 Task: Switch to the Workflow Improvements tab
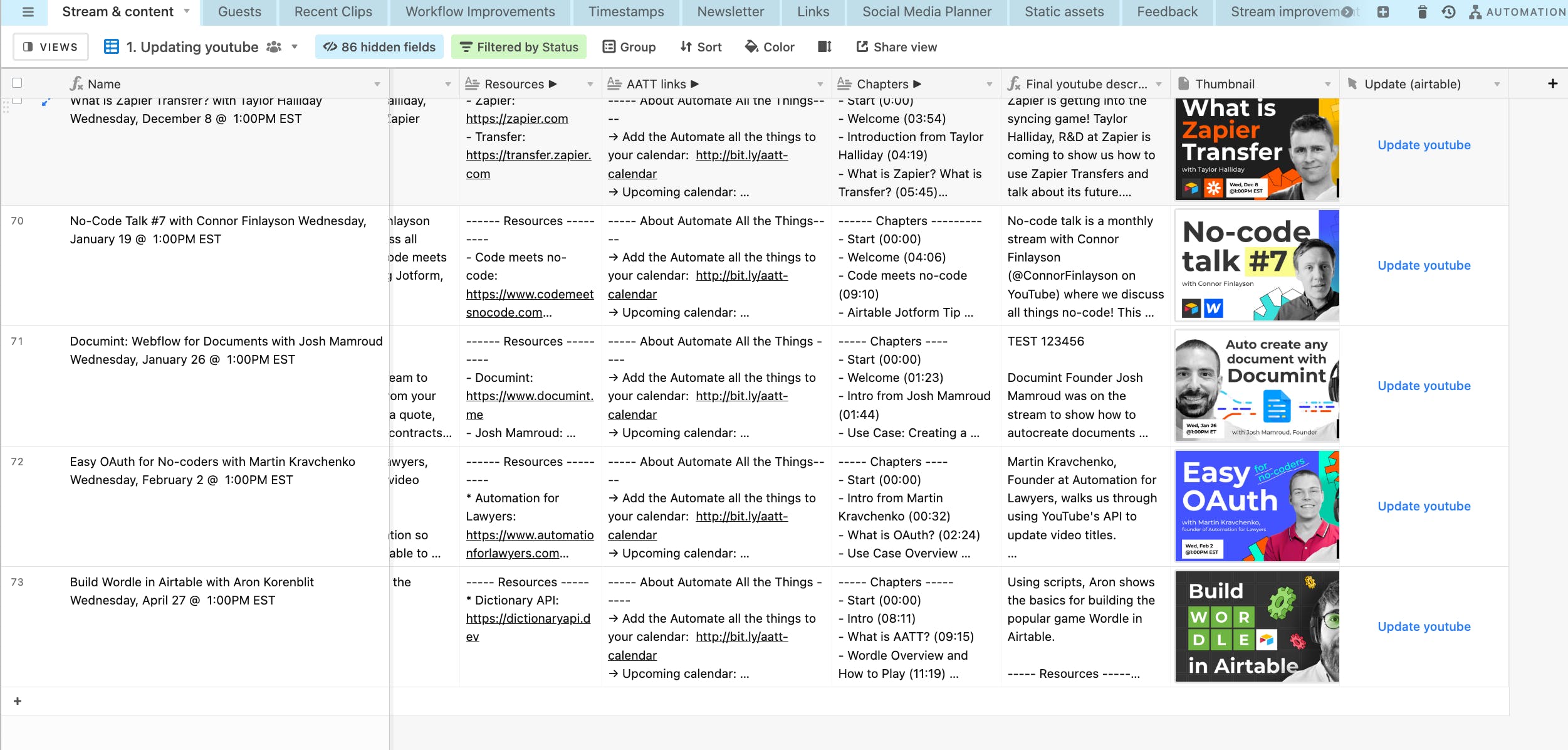click(x=480, y=12)
